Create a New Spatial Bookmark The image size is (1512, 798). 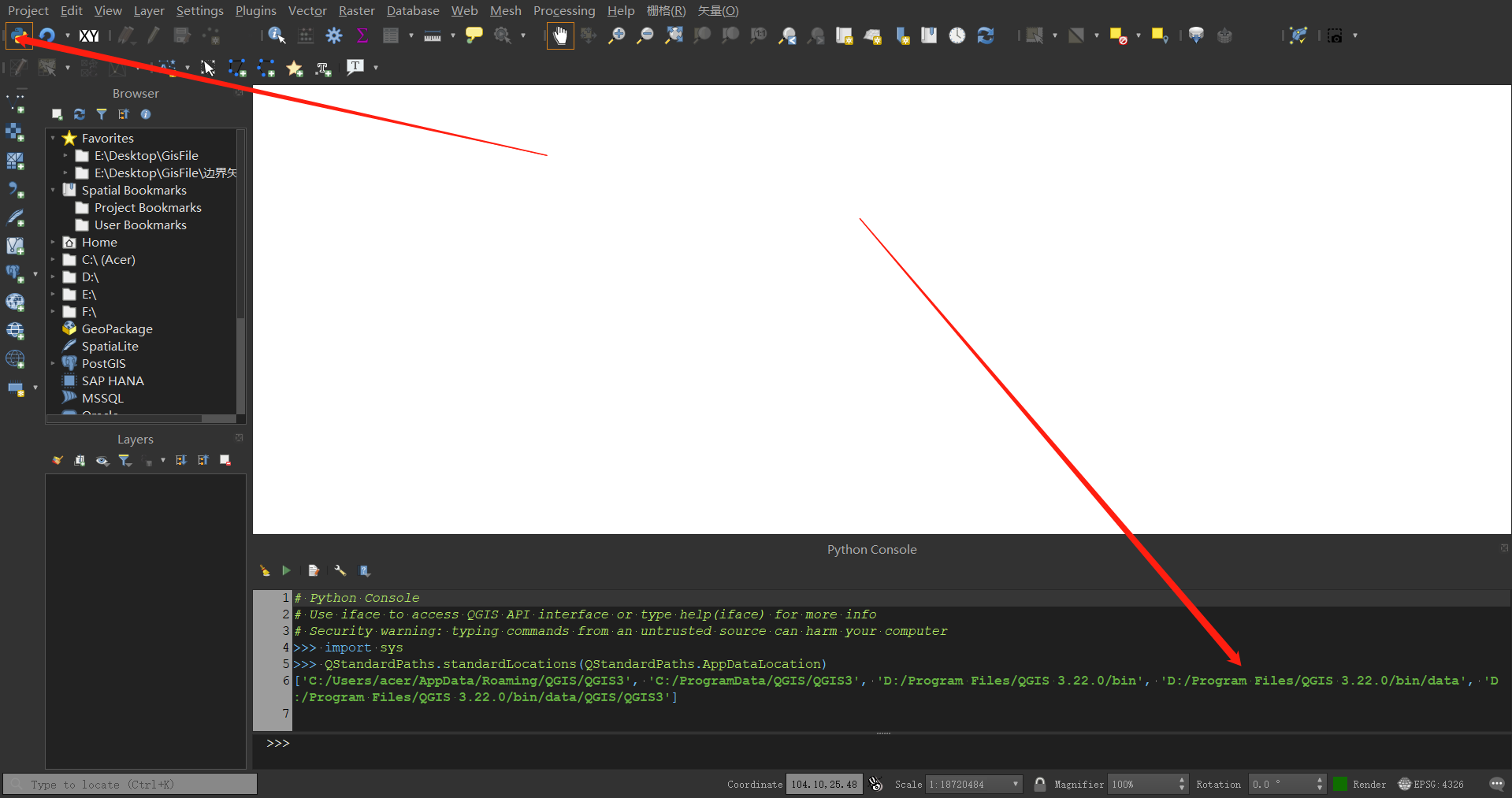pos(902,35)
